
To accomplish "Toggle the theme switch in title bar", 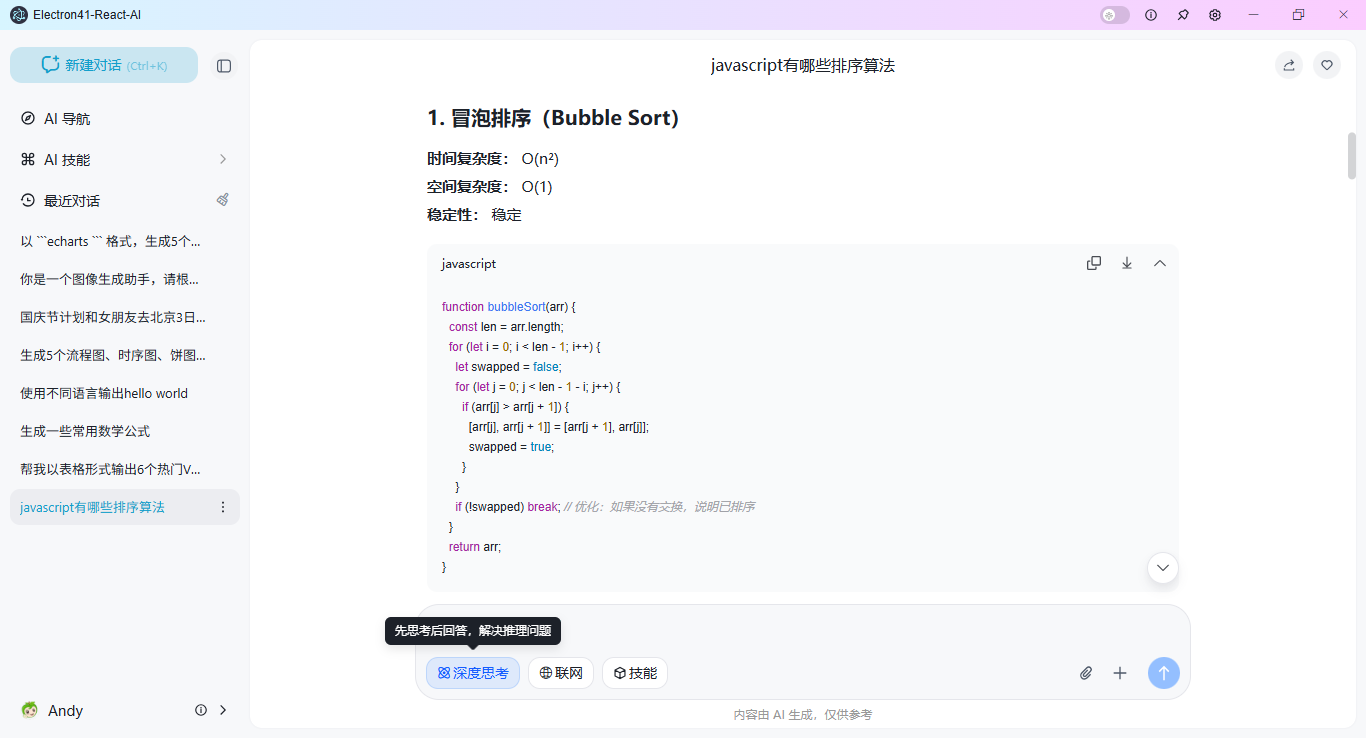I will click(x=1115, y=15).
